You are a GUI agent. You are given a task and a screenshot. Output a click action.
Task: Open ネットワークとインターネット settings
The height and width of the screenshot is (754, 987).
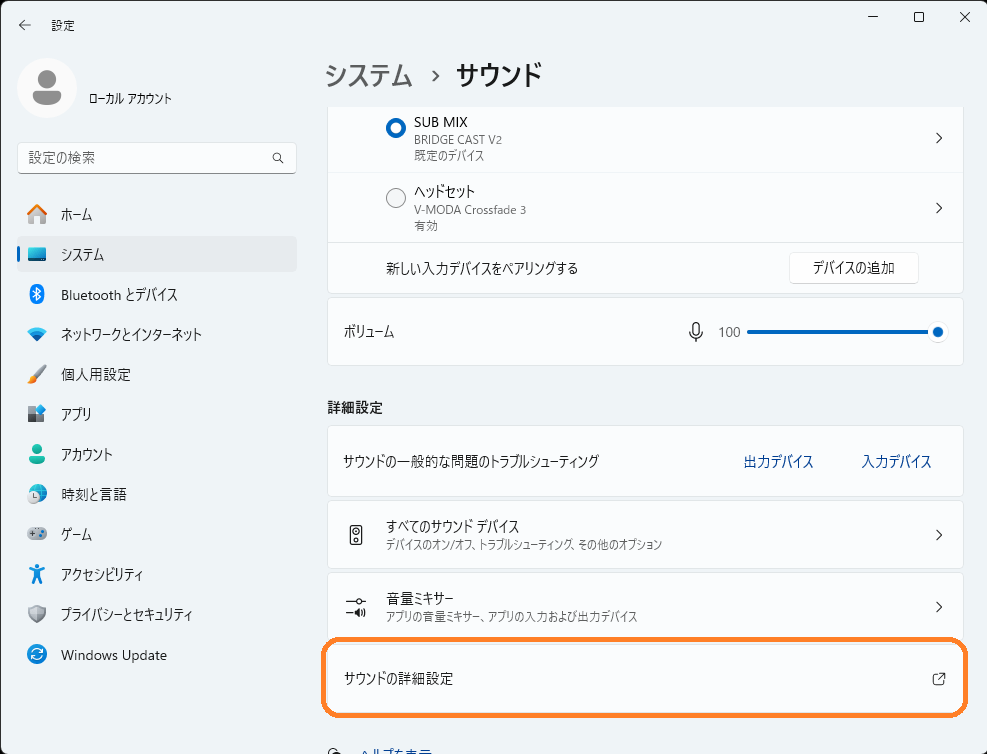[x=157, y=334]
